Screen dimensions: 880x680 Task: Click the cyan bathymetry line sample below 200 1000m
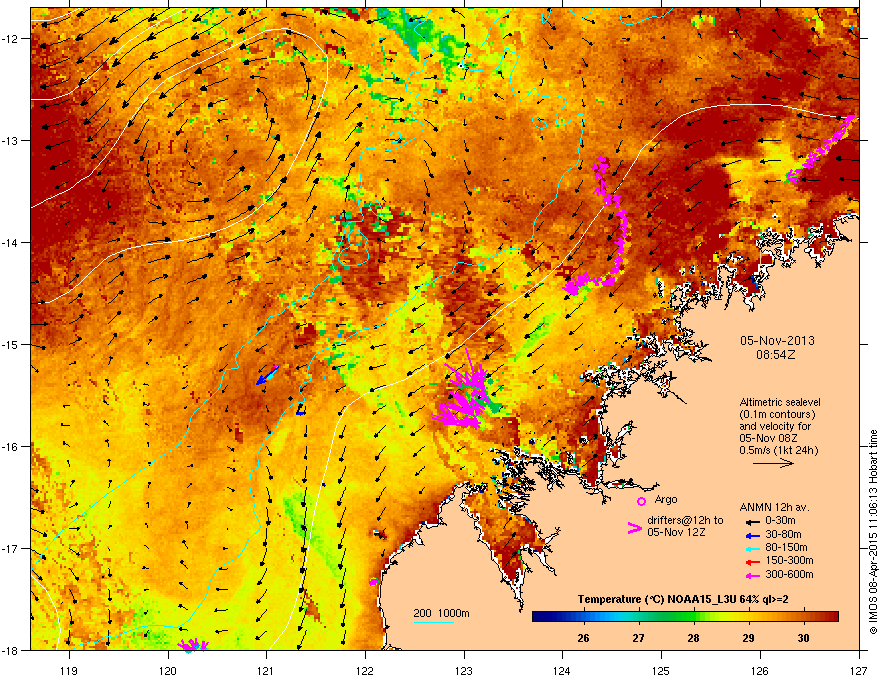[x=433, y=622]
